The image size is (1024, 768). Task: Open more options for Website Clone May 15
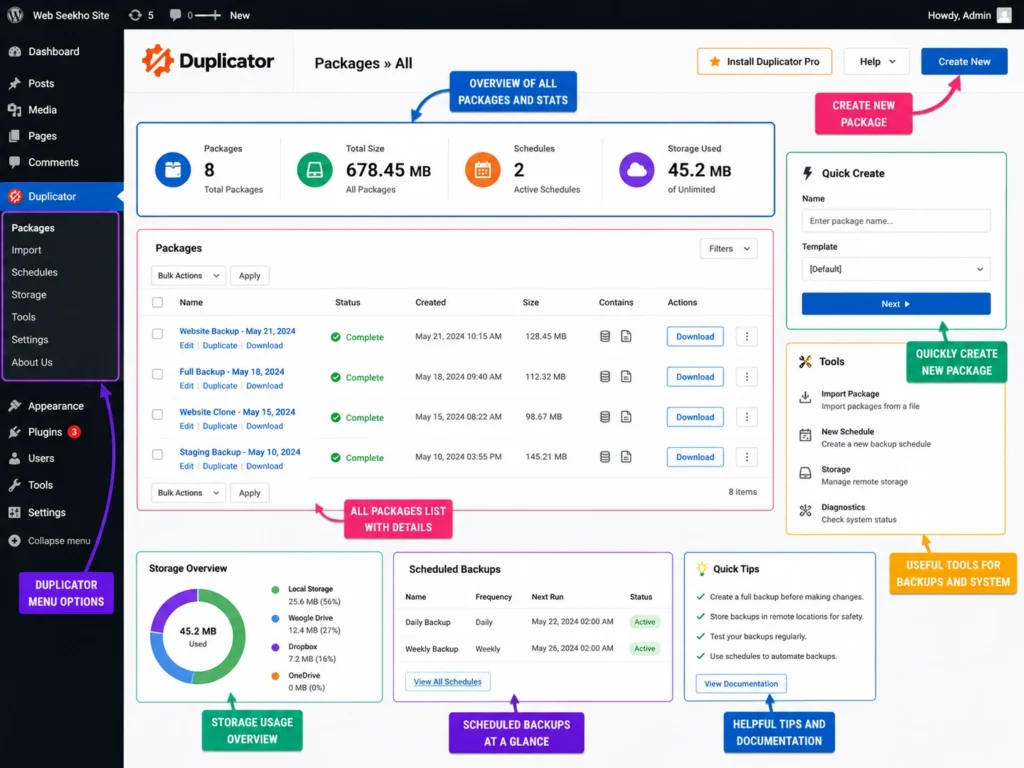coord(746,417)
